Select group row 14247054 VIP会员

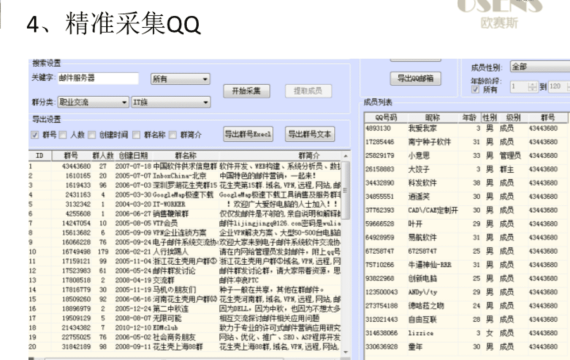(185, 223)
